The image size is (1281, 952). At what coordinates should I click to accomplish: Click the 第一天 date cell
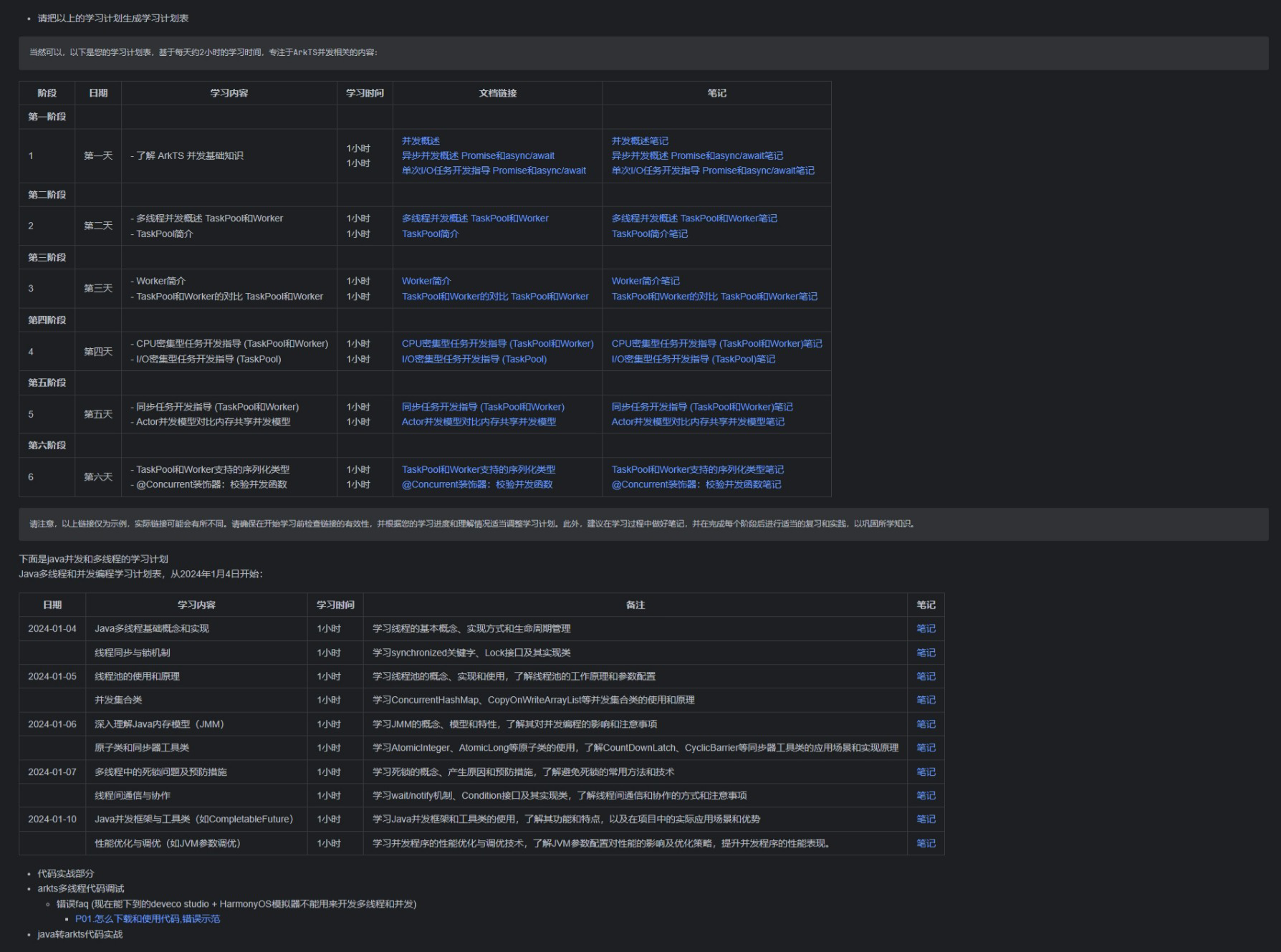[98, 156]
